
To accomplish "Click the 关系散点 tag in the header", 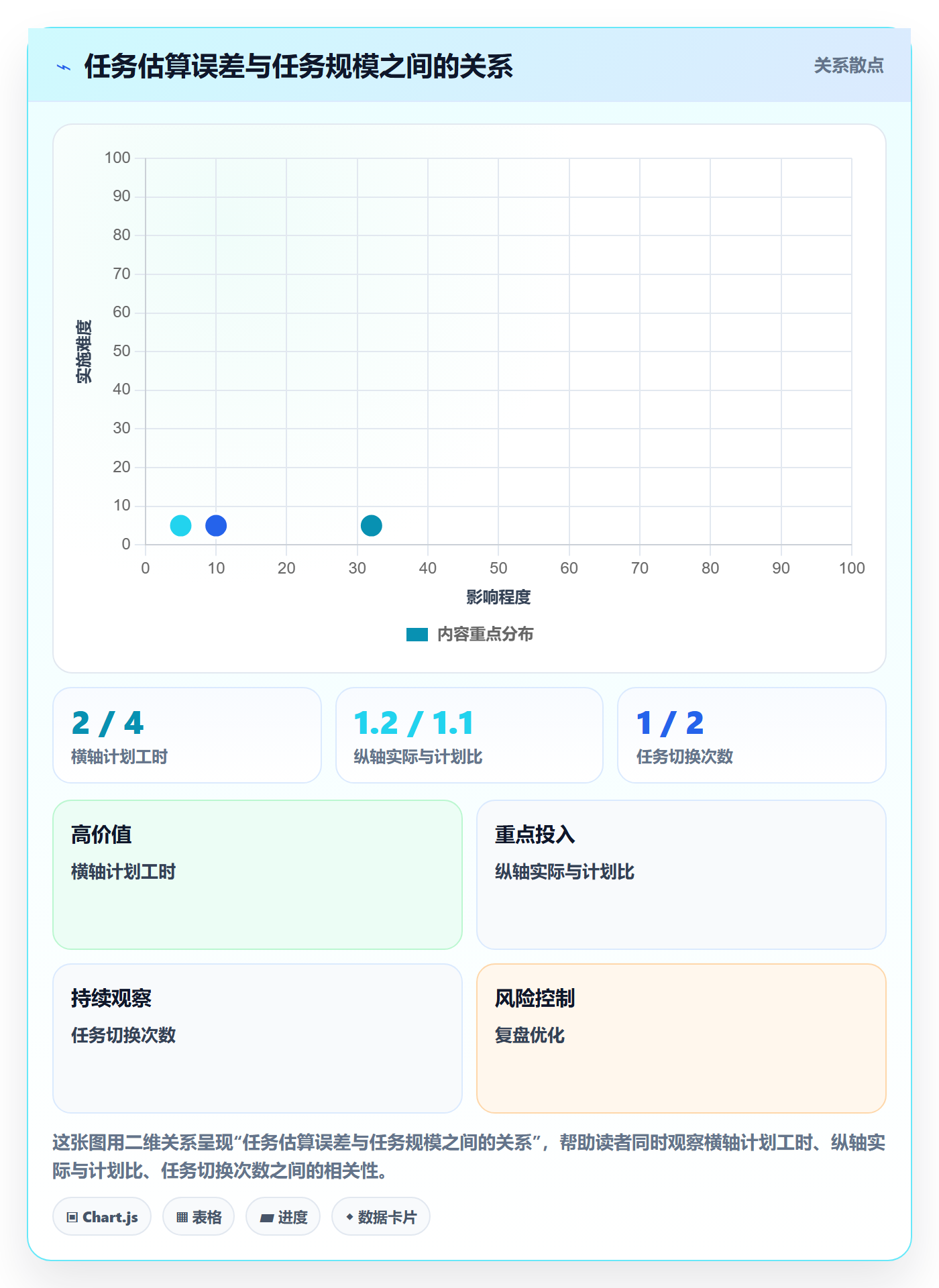I will click(848, 66).
